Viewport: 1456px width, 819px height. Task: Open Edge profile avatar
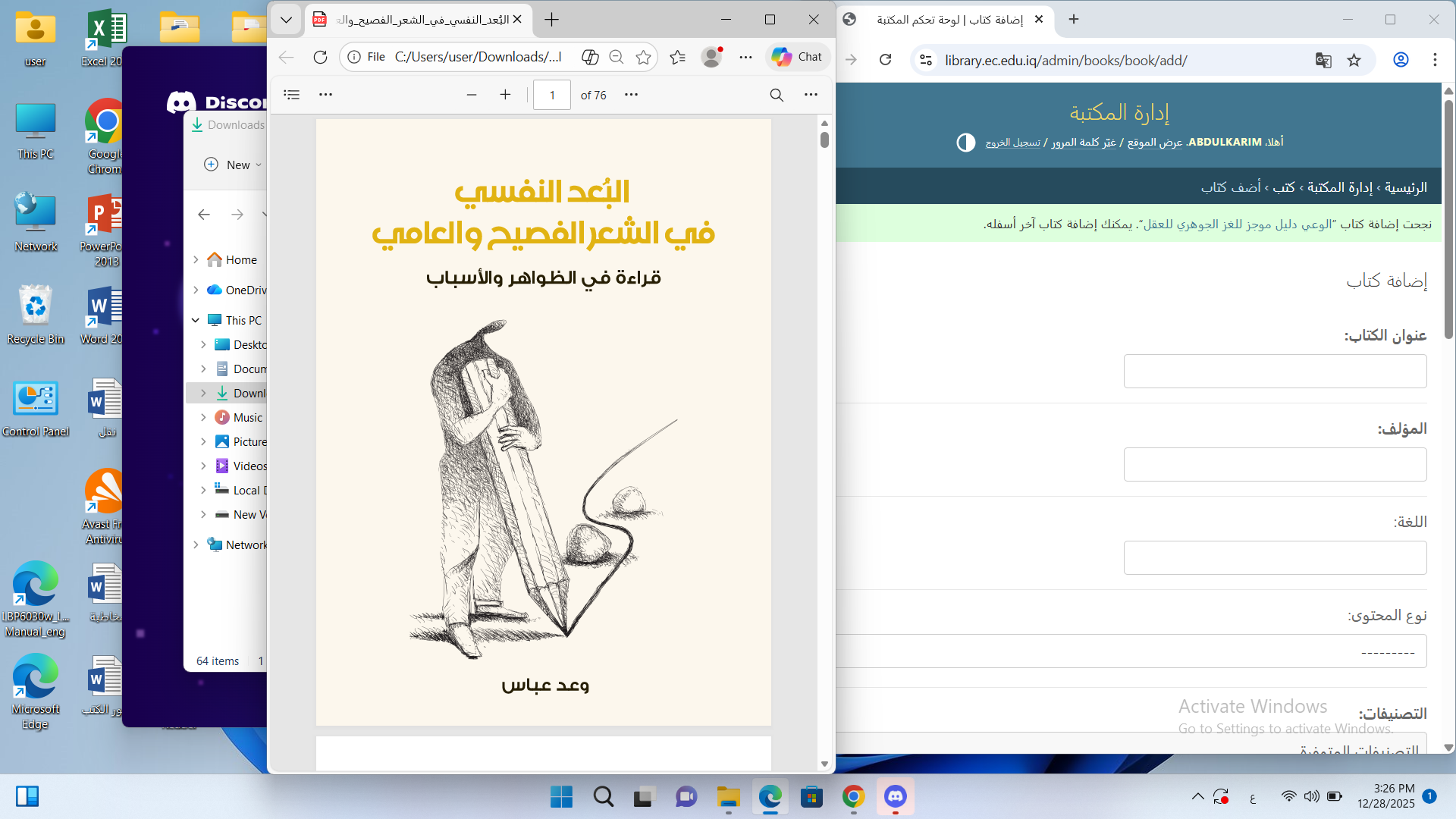coord(711,57)
